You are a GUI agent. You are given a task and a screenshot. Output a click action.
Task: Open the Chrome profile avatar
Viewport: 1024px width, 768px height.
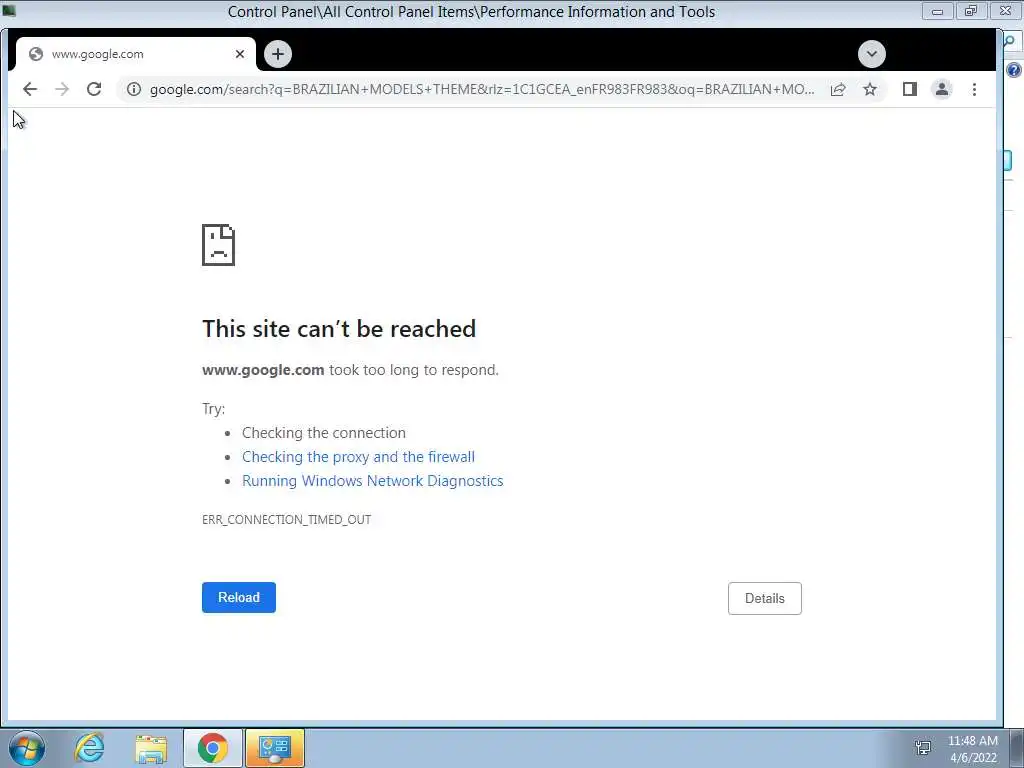(x=942, y=89)
